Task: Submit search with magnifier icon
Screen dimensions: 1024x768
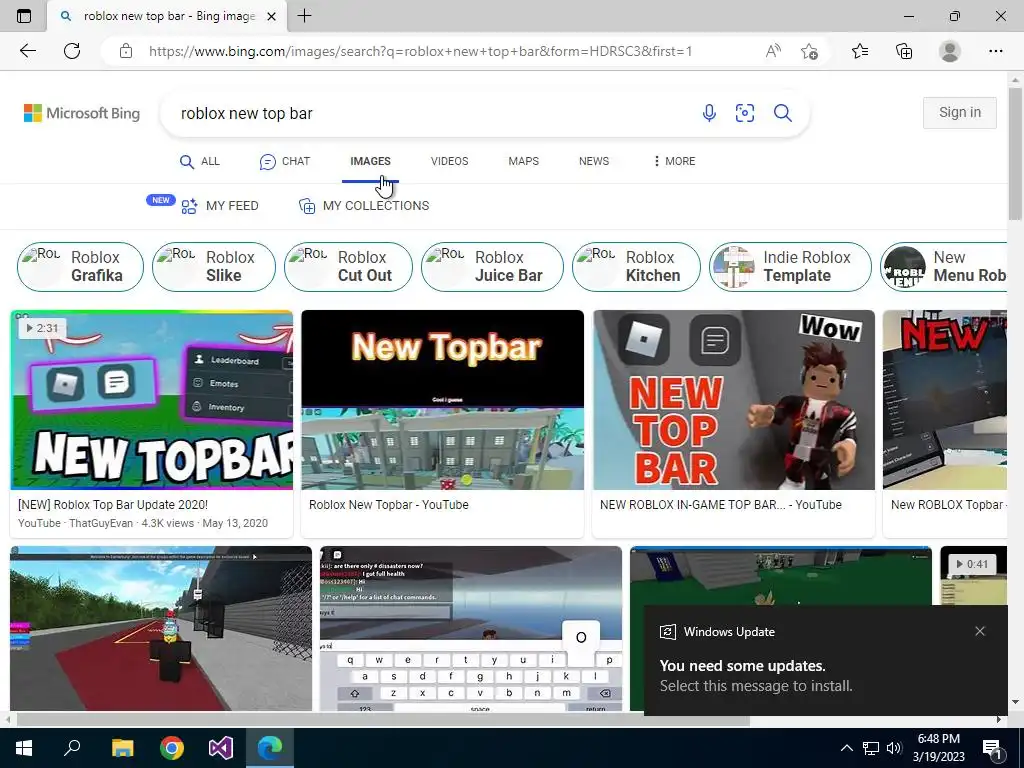Action: pos(782,113)
